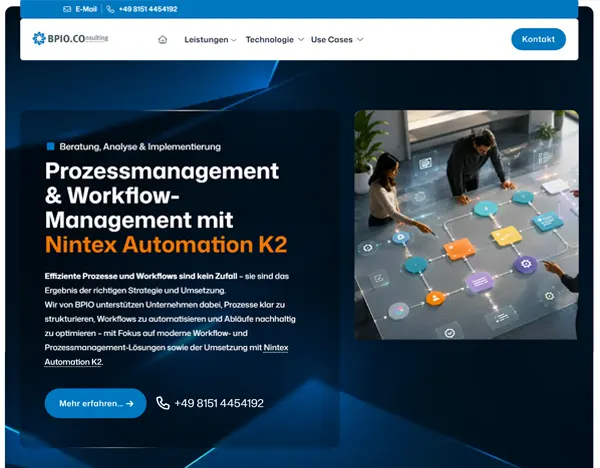The image size is (600, 468).
Task: Click the heading Nintex Automation K2
Action: click(166, 244)
